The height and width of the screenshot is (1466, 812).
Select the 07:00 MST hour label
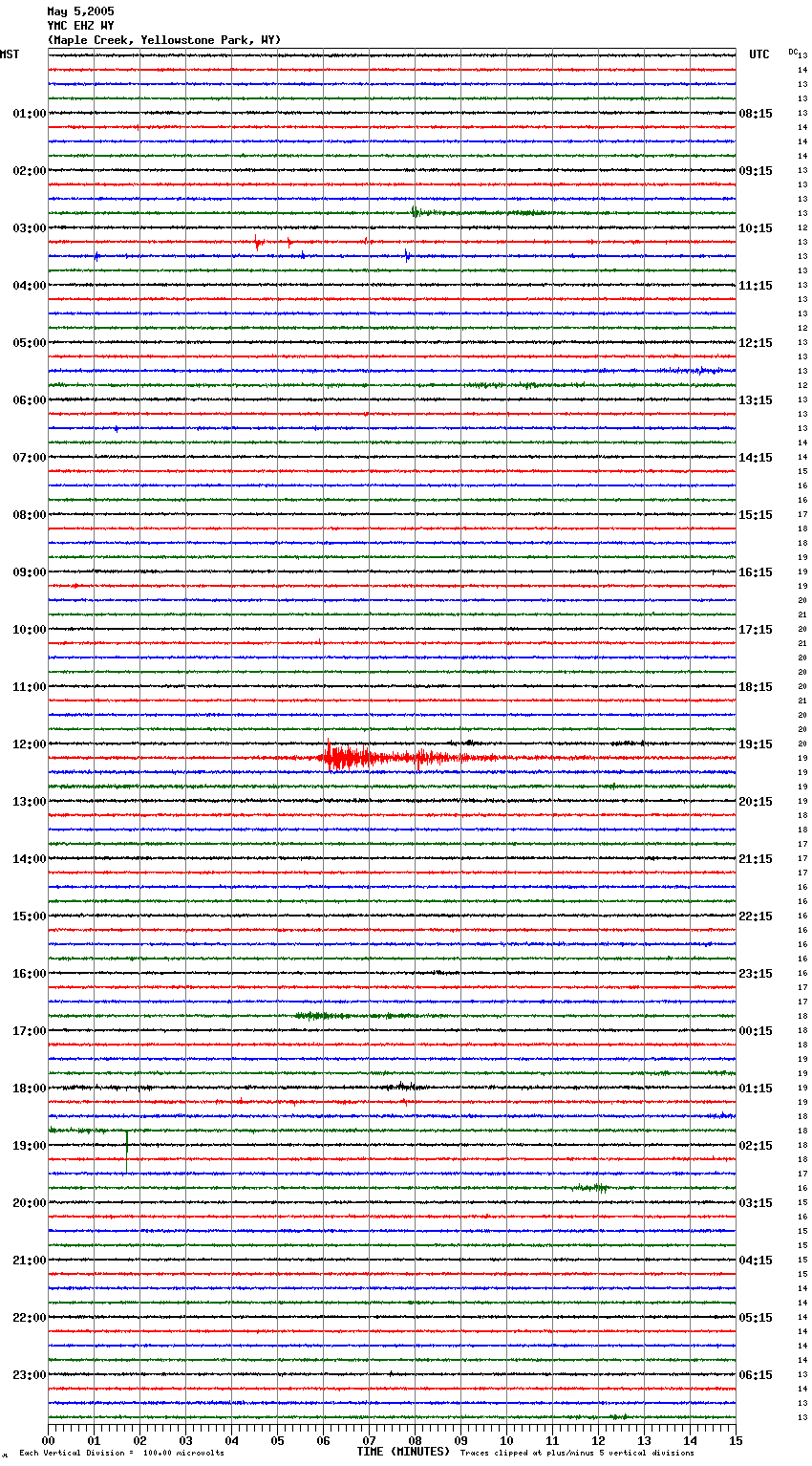[30, 458]
